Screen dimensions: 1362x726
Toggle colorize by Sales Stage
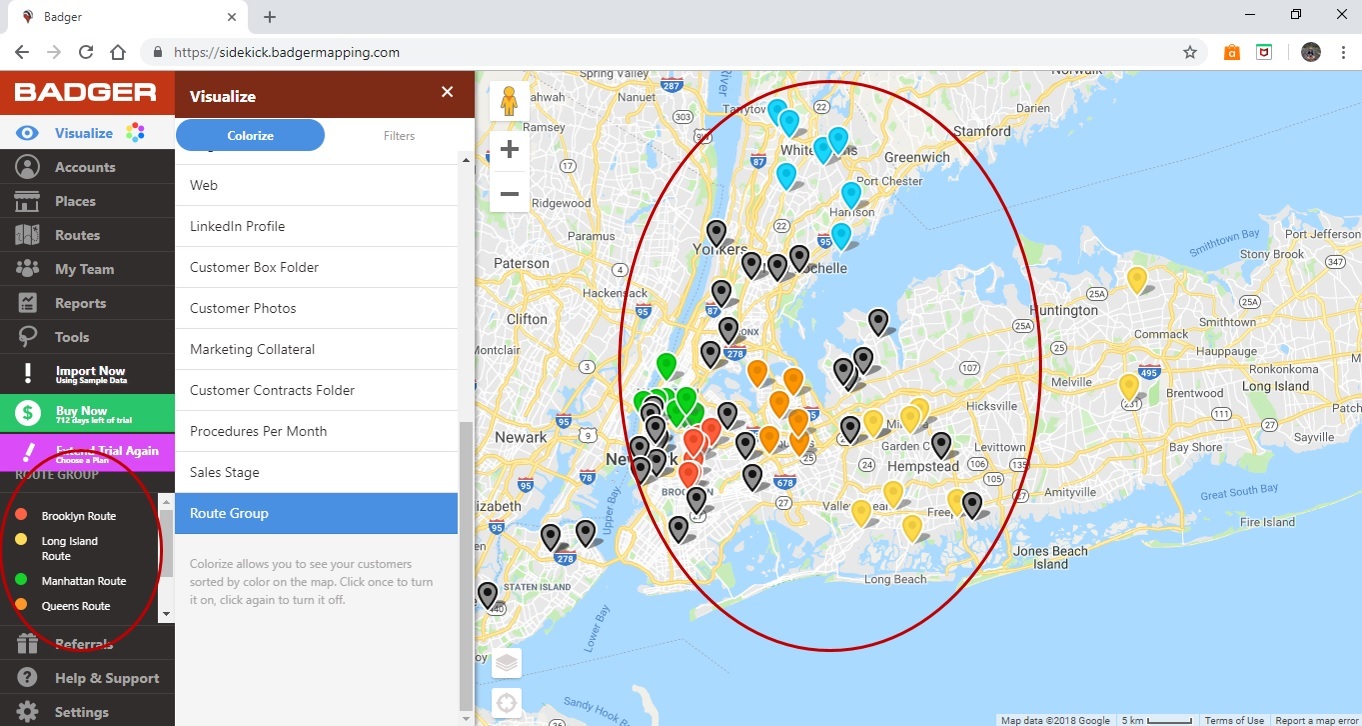(316, 472)
